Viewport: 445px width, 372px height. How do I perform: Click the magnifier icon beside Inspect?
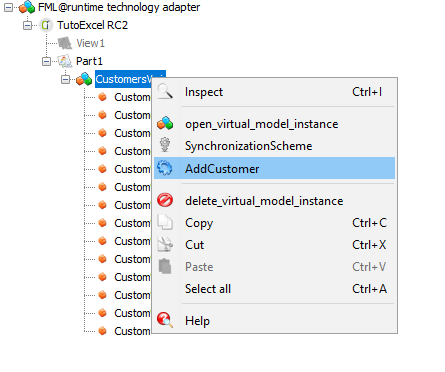[x=165, y=91]
